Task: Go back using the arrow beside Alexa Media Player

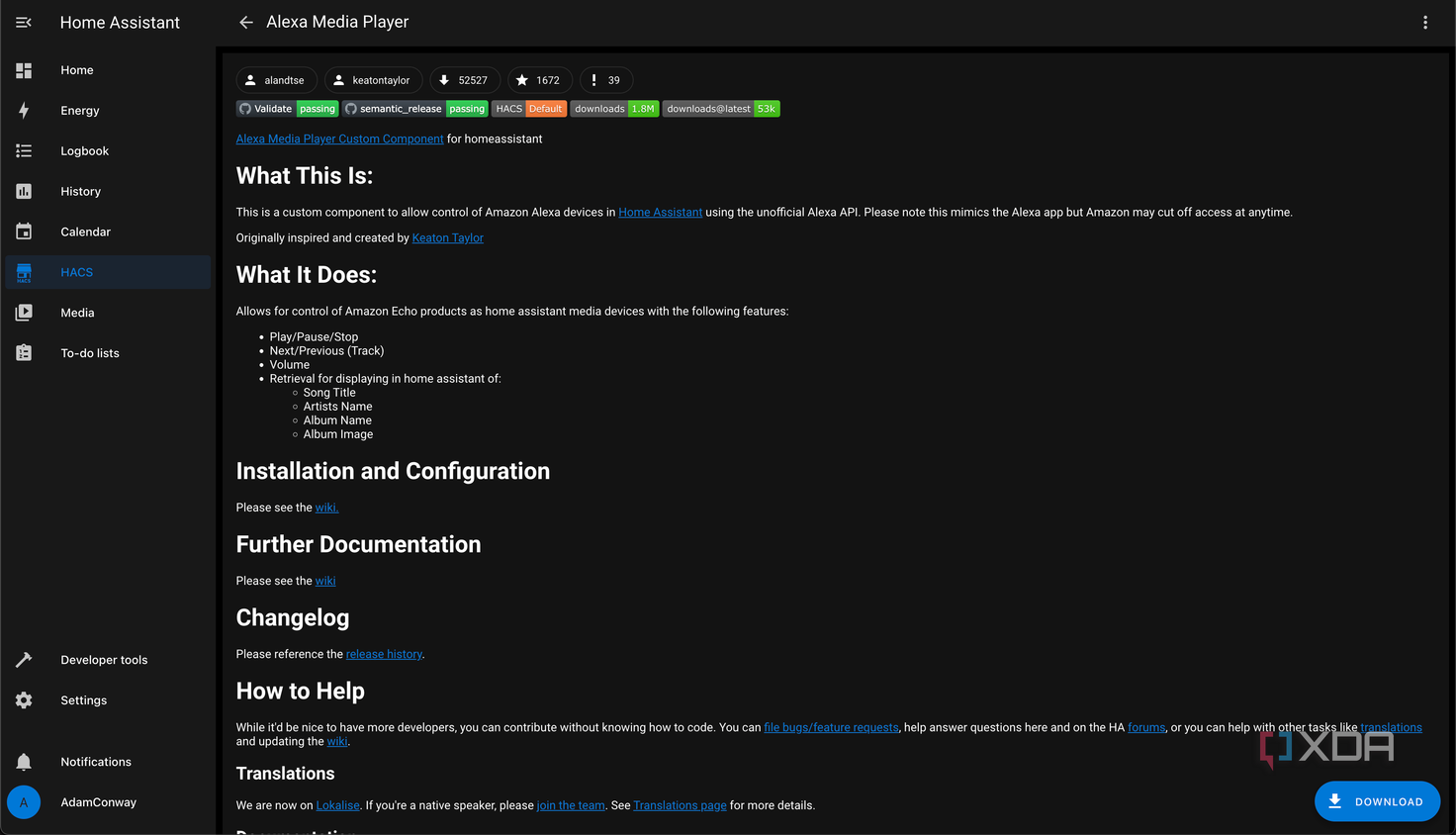Action: (x=246, y=22)
